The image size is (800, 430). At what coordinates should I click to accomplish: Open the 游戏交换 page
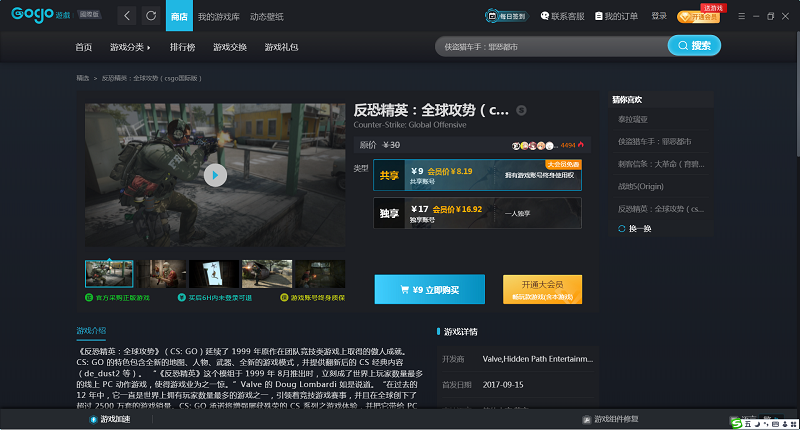[x=230, y=47]
